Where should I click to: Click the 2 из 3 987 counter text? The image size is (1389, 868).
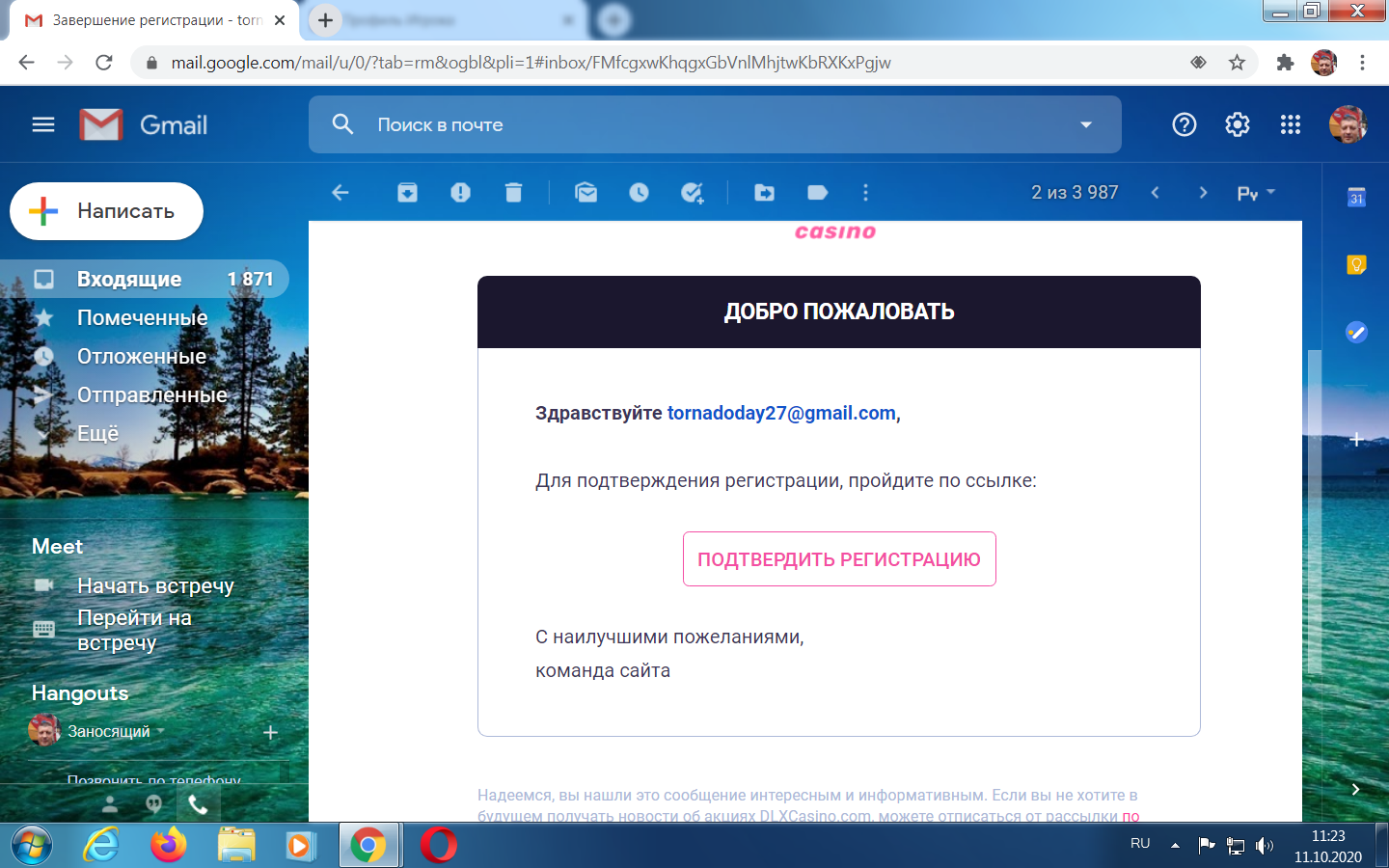(x=1075, y=192)
